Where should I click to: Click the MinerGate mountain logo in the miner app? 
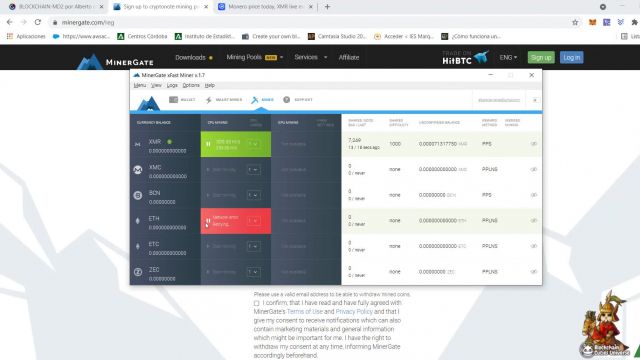[x=148, y=104]
